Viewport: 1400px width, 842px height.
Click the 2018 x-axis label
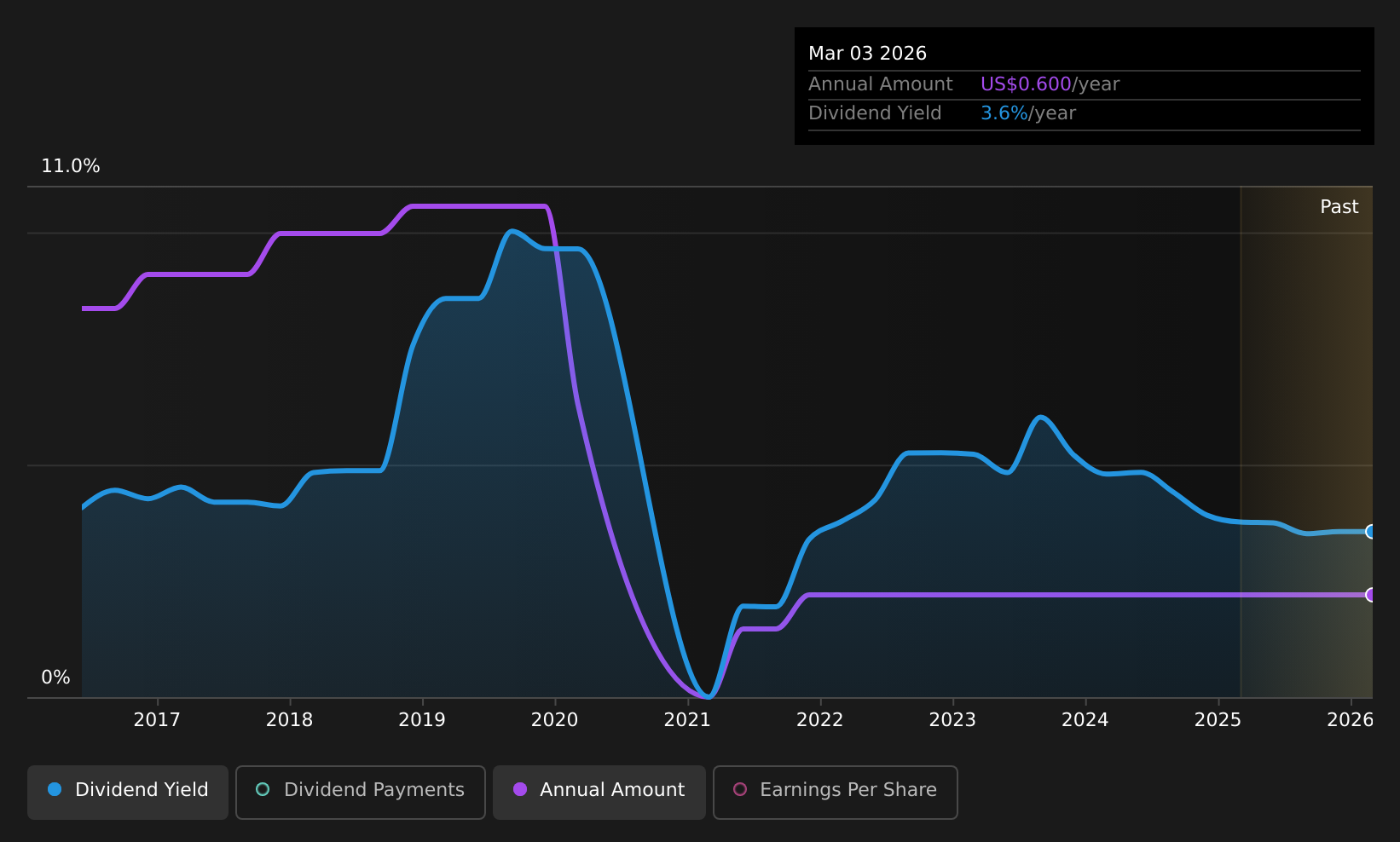pyautogui.click(x=290, y=720)
